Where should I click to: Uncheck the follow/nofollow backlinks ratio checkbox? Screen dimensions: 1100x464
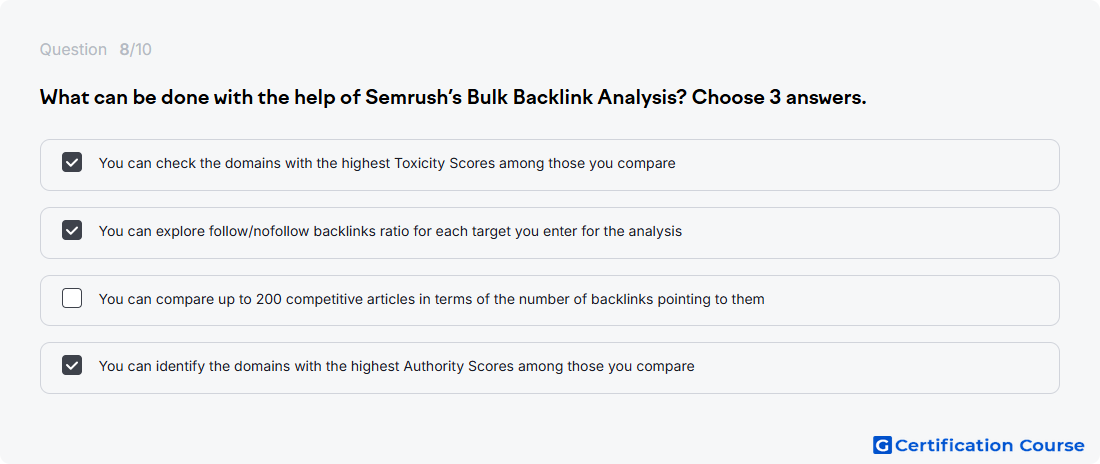point(72,230)
